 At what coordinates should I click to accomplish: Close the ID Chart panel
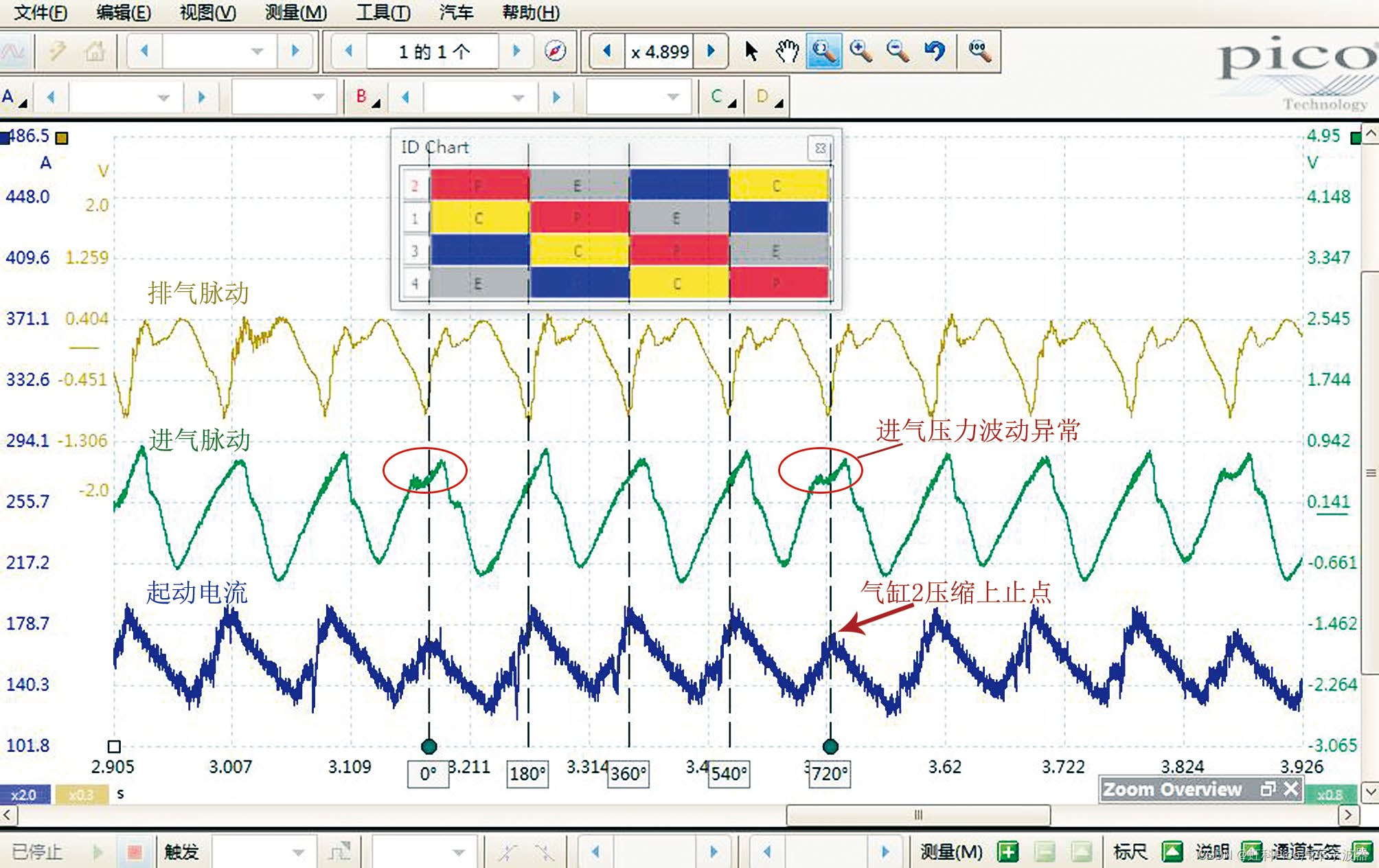click(x=820, y=148)
